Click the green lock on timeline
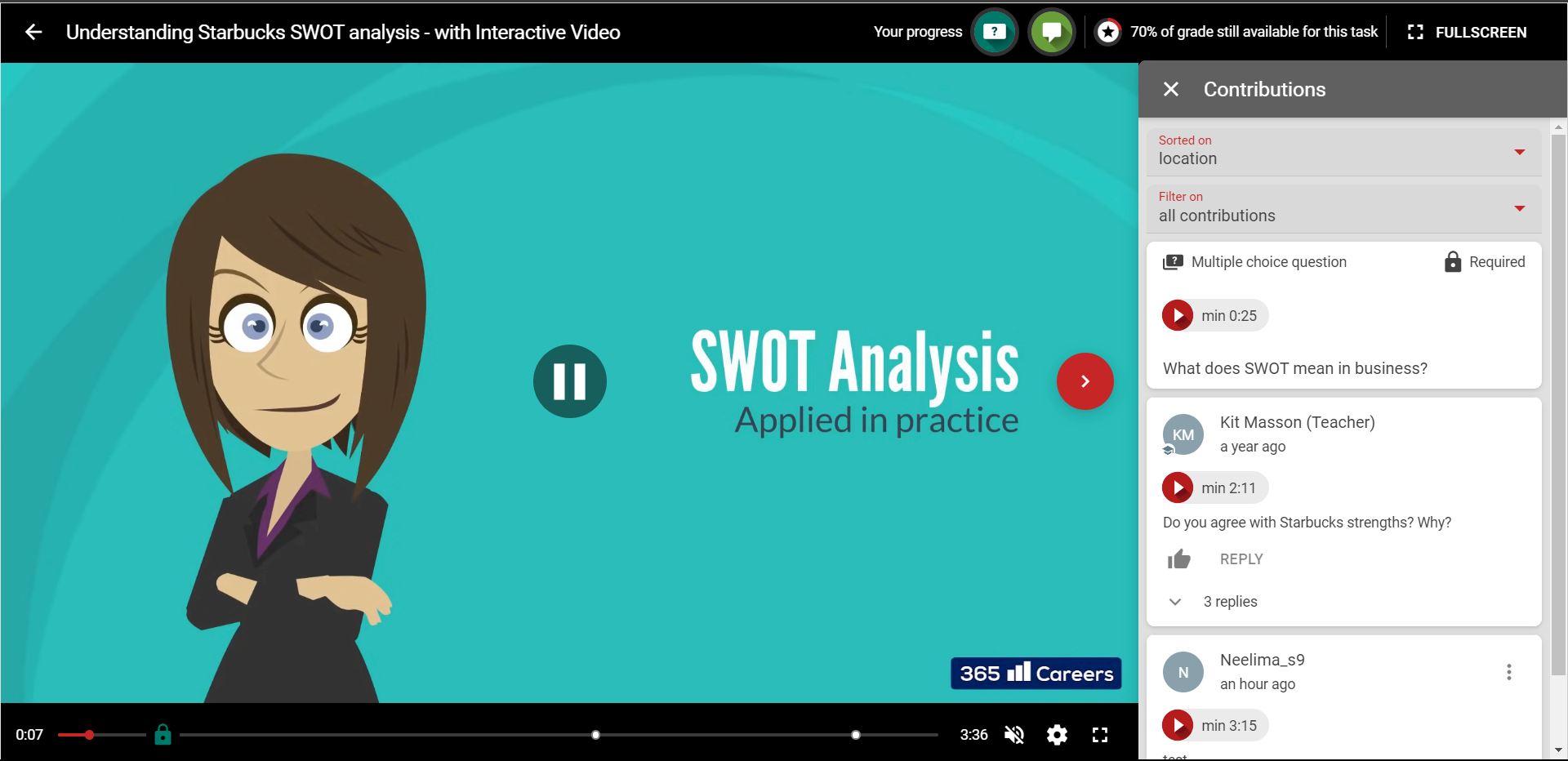This screenshot has width=1568, height=761. pyautogui.click(x=163, y=735)
